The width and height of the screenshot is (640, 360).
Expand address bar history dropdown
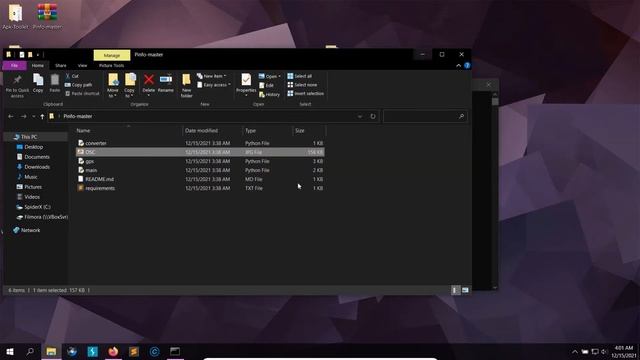point(360,116)
